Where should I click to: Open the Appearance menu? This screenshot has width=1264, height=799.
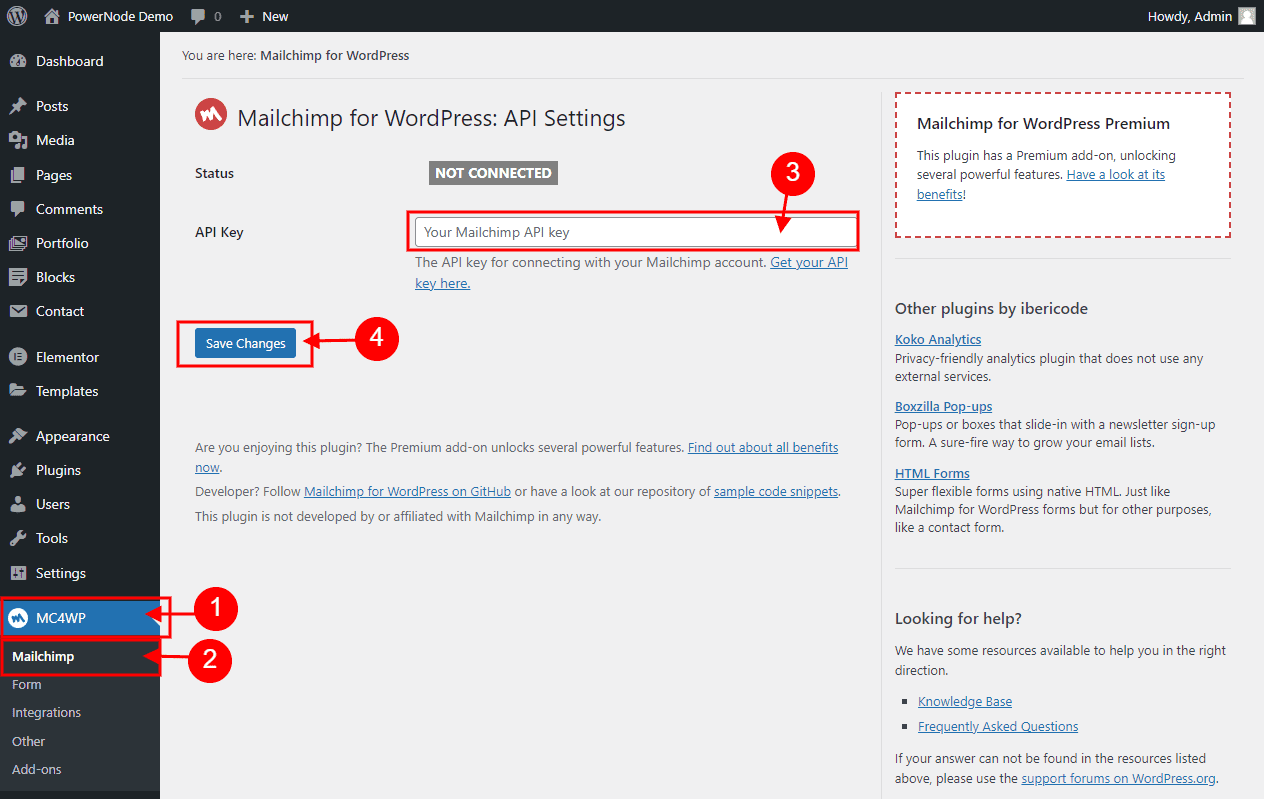click(x=72, y=436)
